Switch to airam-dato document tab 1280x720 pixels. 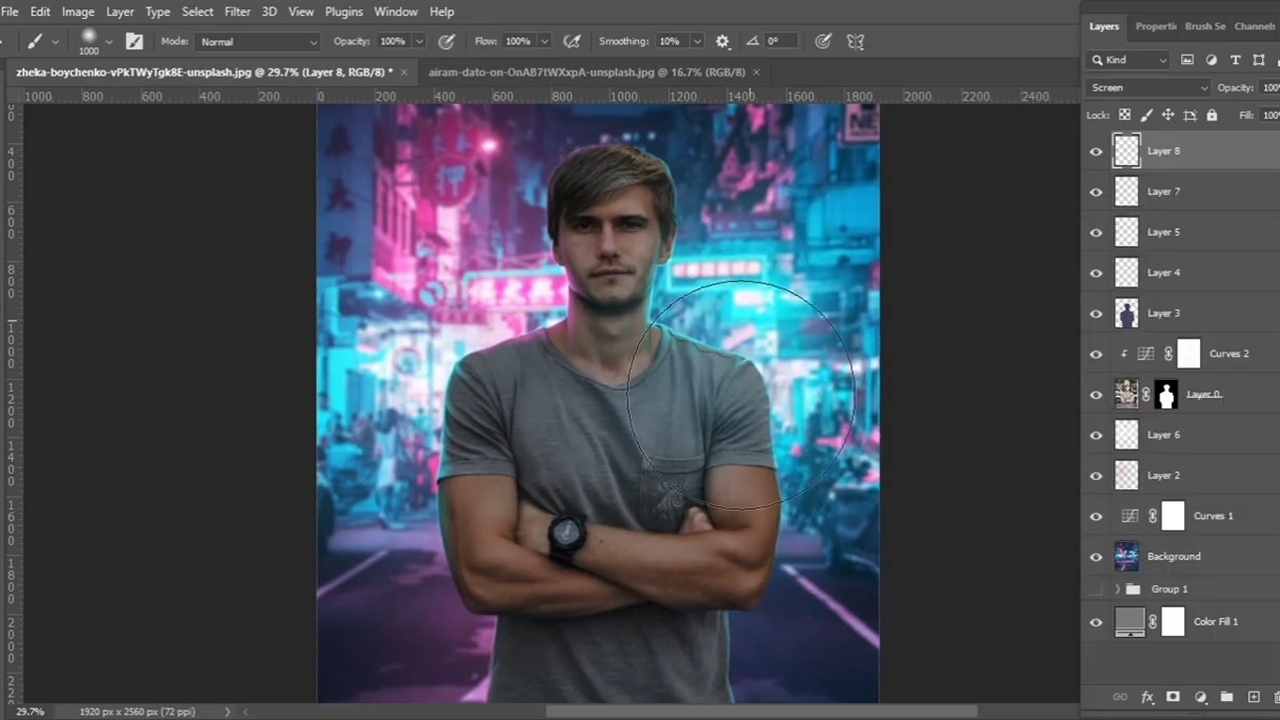586,72
